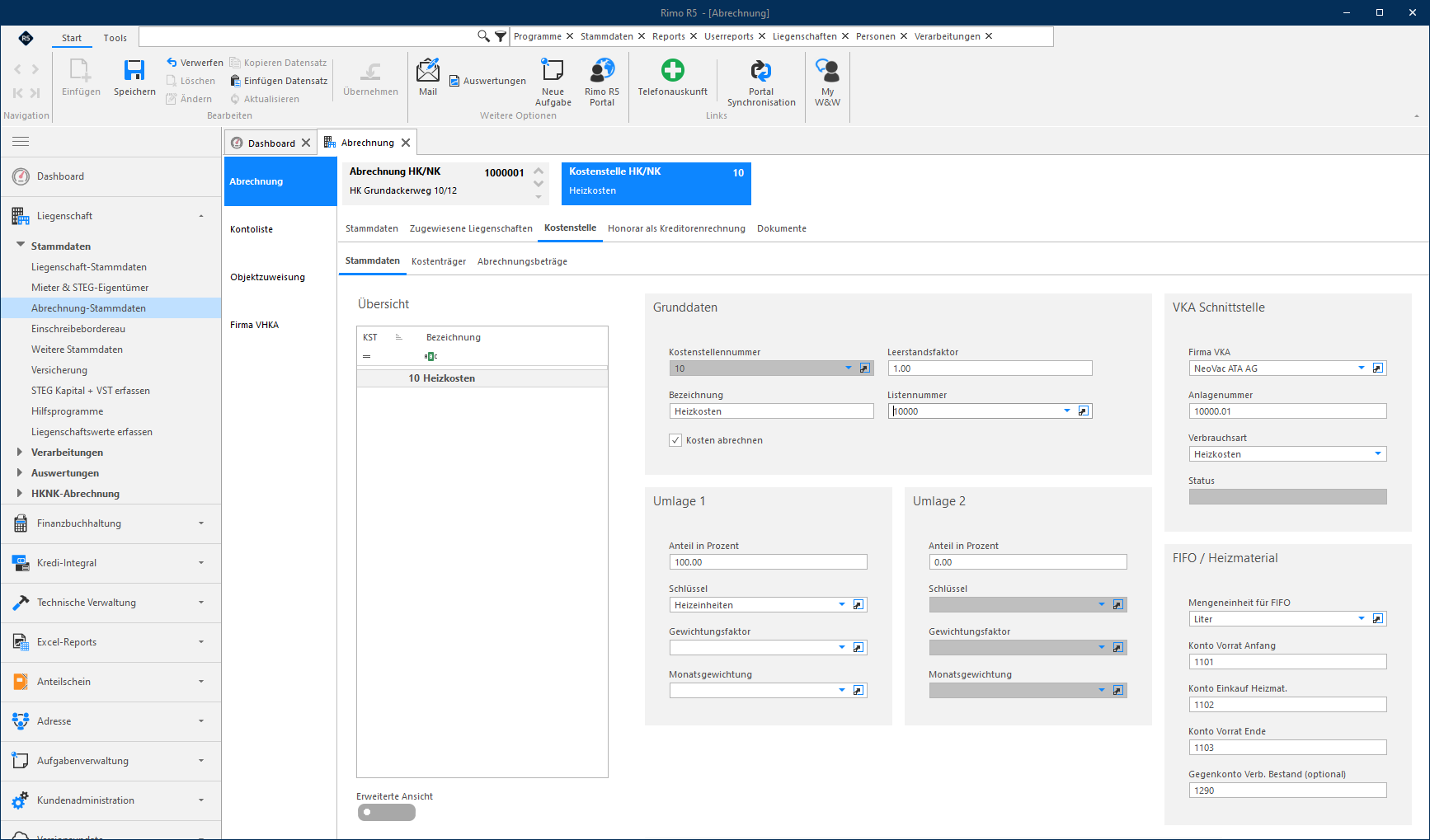This screenshot has height=840, width=1430.
Task: Open the Dokumente tab
Action: pyautogui.click(x=782, y=228)
